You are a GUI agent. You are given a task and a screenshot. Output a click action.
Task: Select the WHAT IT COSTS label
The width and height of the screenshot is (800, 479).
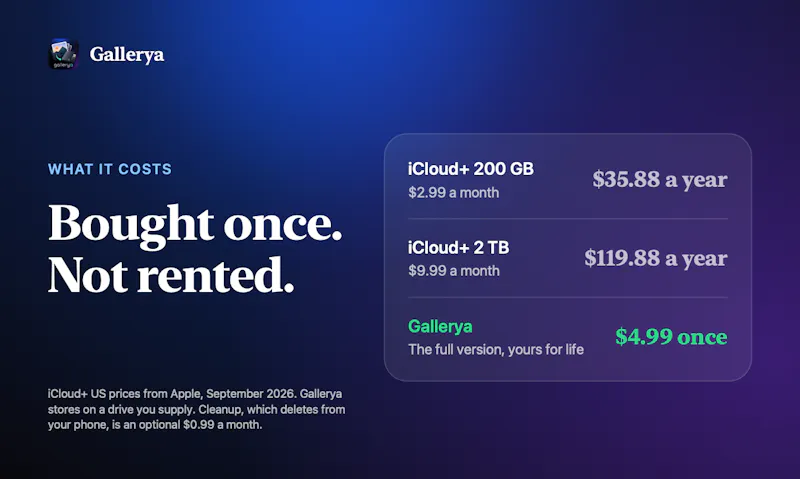pyautogui.click(x=110, y=169)
